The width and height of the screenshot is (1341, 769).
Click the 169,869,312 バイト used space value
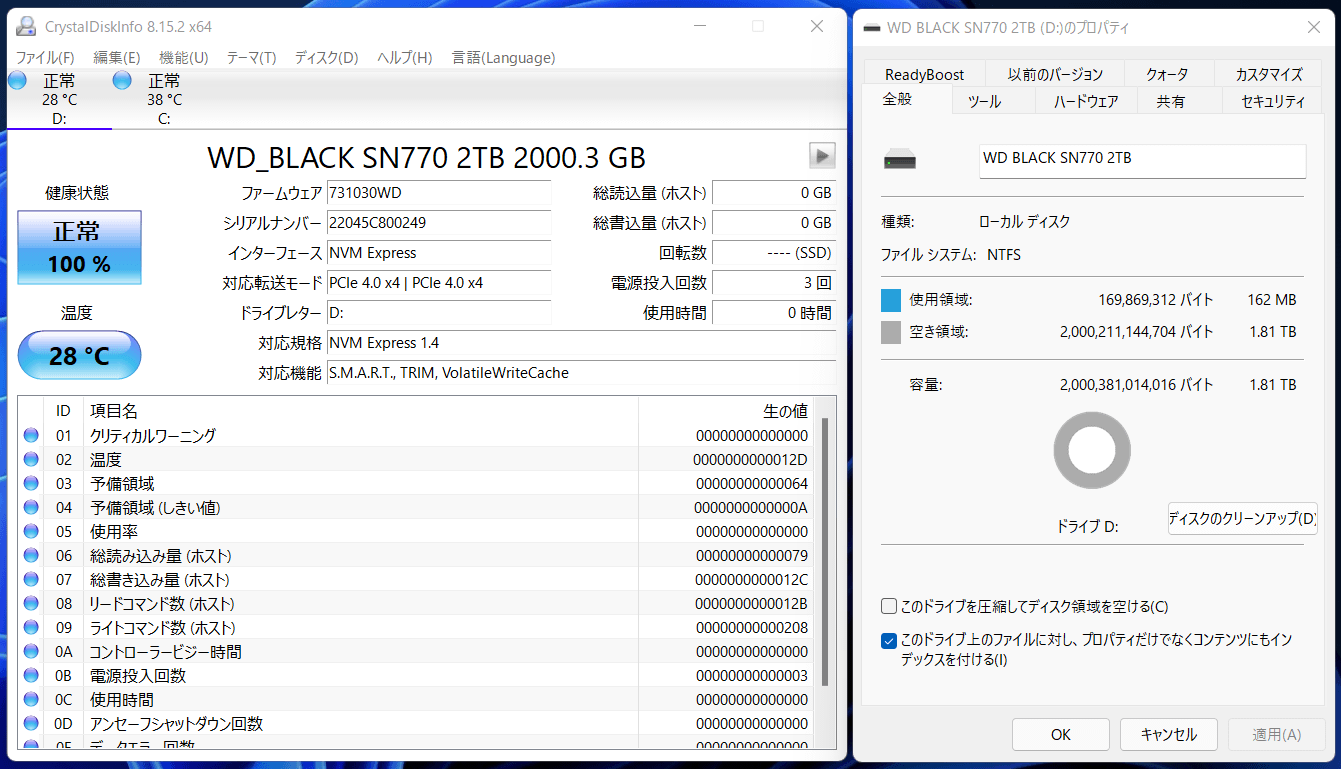point(1156,300)
